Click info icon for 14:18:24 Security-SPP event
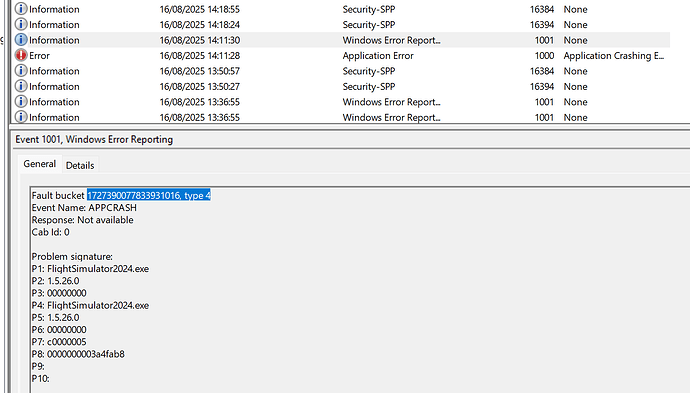690x393 pixels. point(21,24)
